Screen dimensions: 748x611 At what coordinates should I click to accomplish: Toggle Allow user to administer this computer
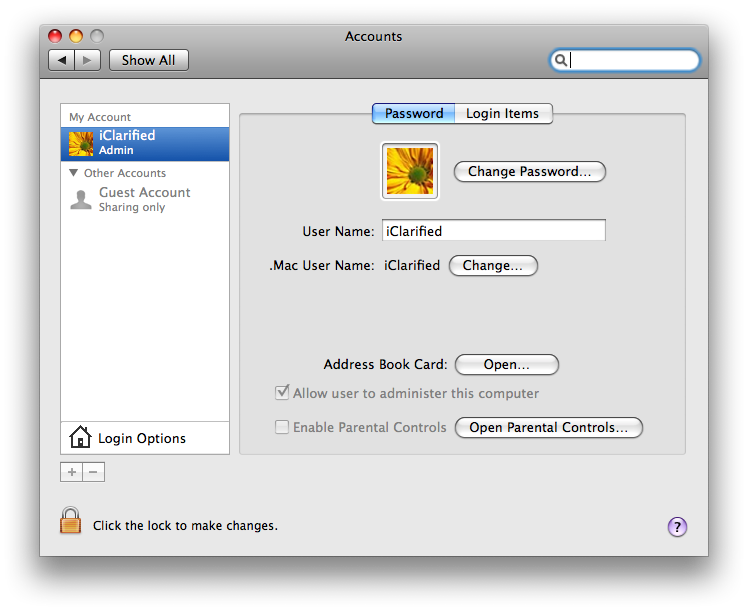[283, 393]
